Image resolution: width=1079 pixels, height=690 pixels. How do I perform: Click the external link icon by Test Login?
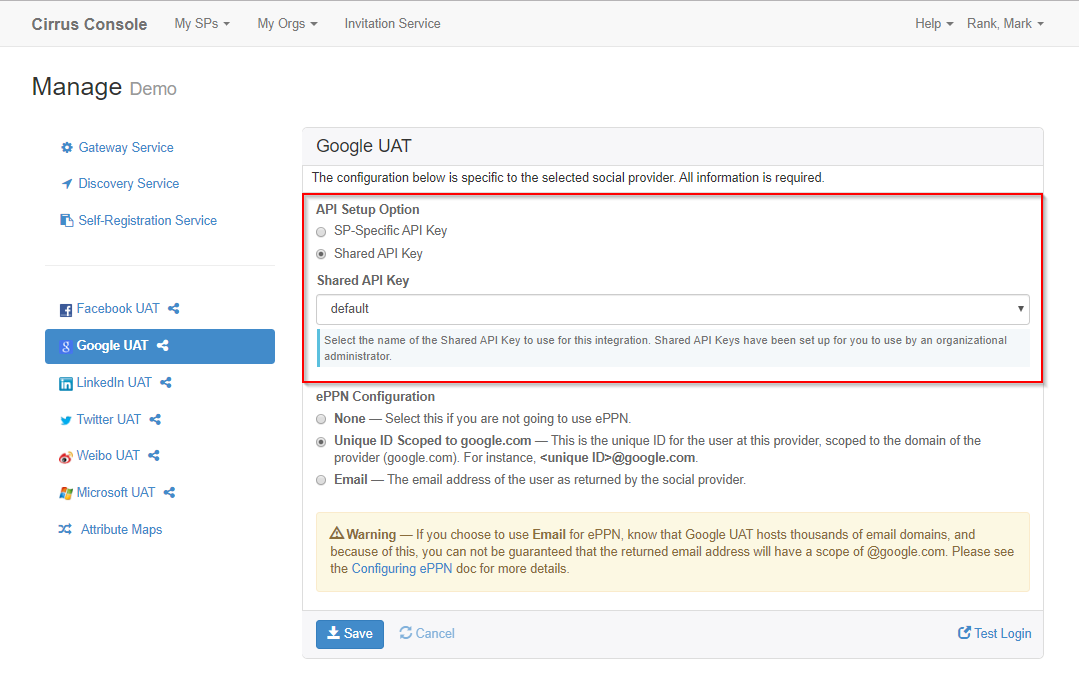964,632
